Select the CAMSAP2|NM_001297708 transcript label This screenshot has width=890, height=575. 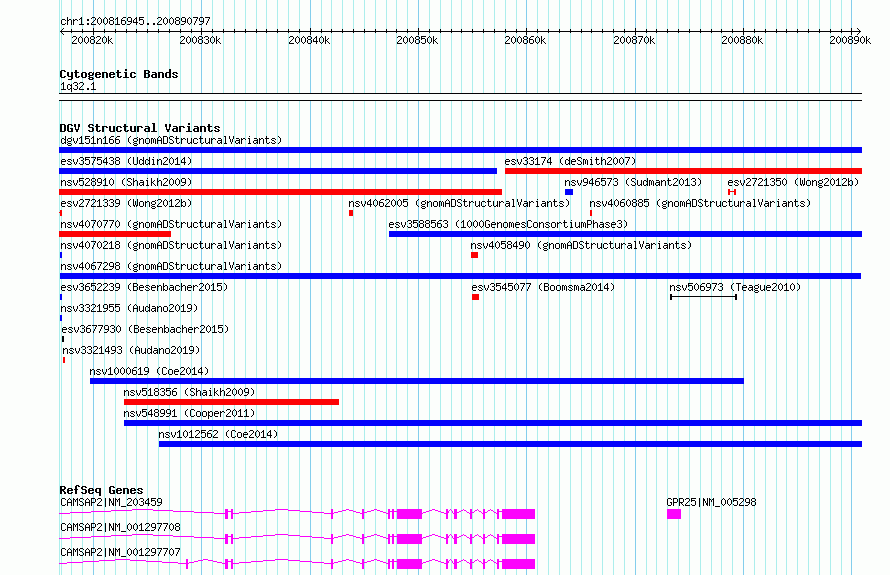(x=120, y=527)
